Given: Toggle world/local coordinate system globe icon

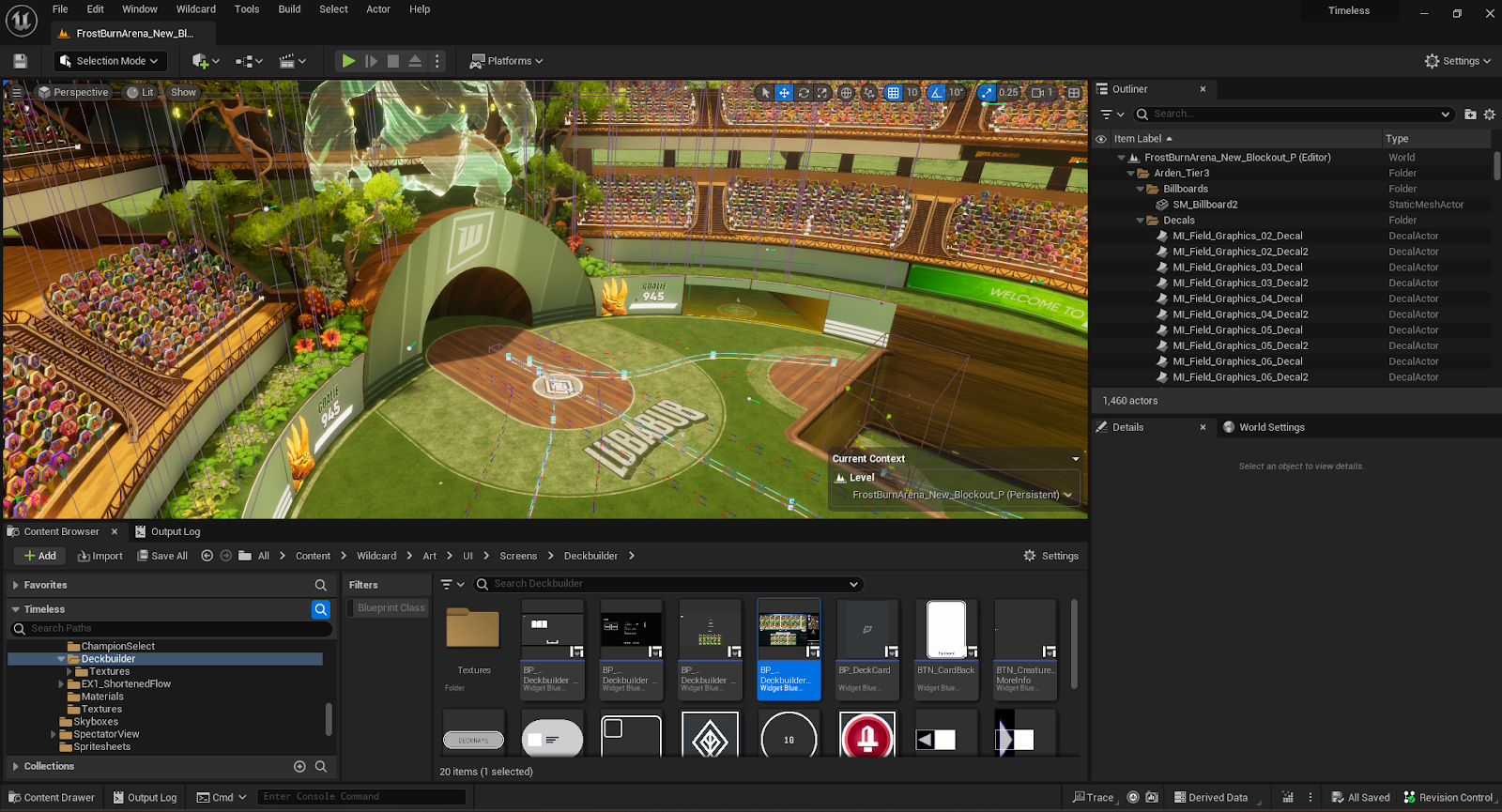Looking at the screenshot, I should 847,93.
